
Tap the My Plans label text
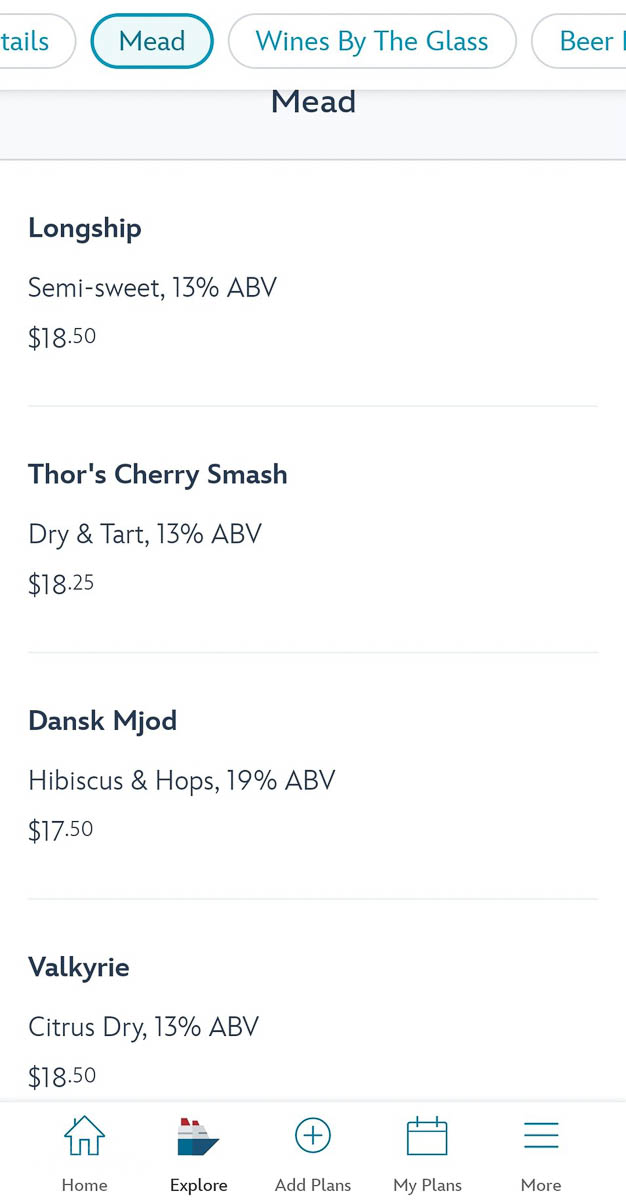click(x=427, y=1185)
